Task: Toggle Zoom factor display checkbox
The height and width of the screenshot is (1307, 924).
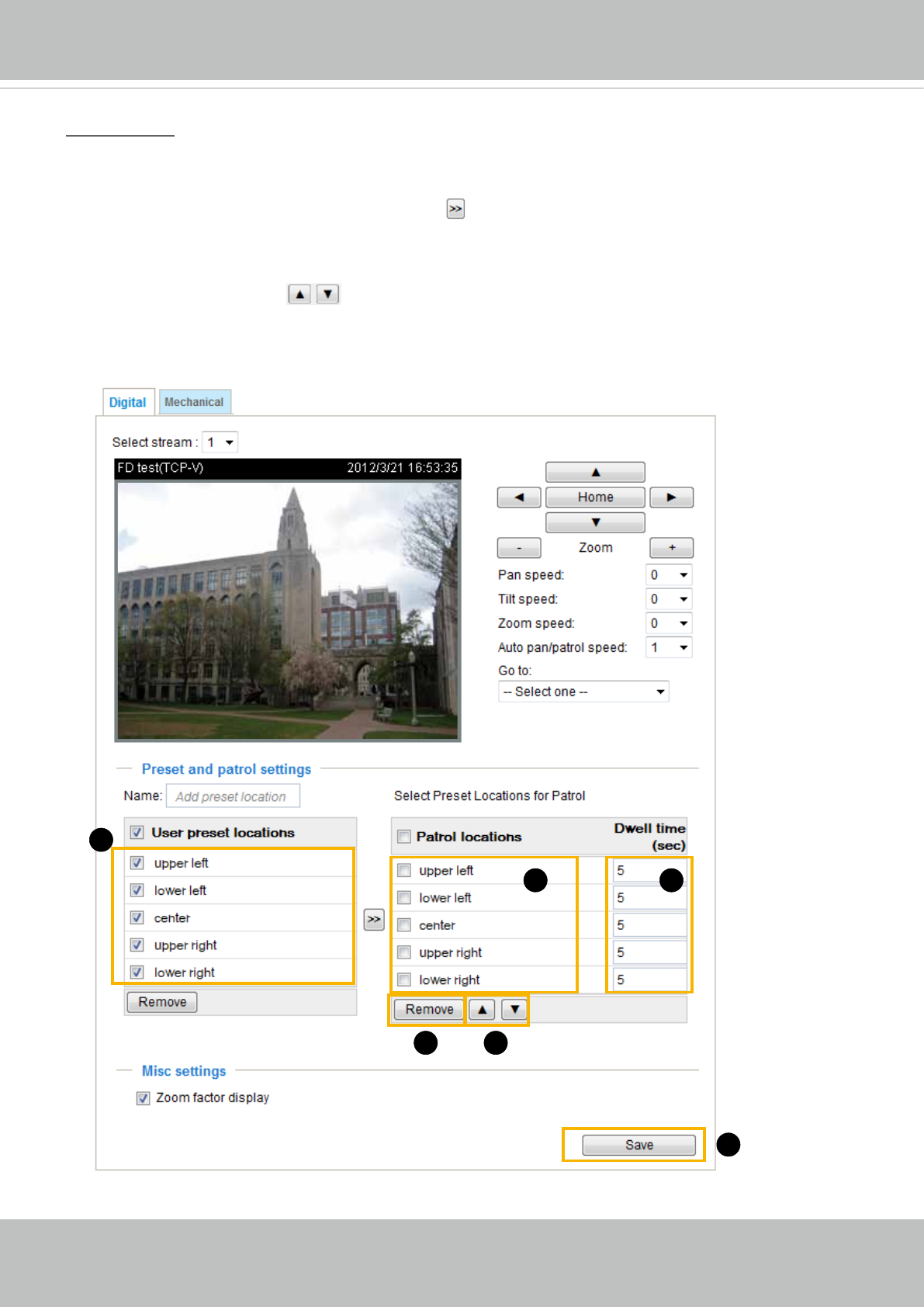Action: [143, 1098]
